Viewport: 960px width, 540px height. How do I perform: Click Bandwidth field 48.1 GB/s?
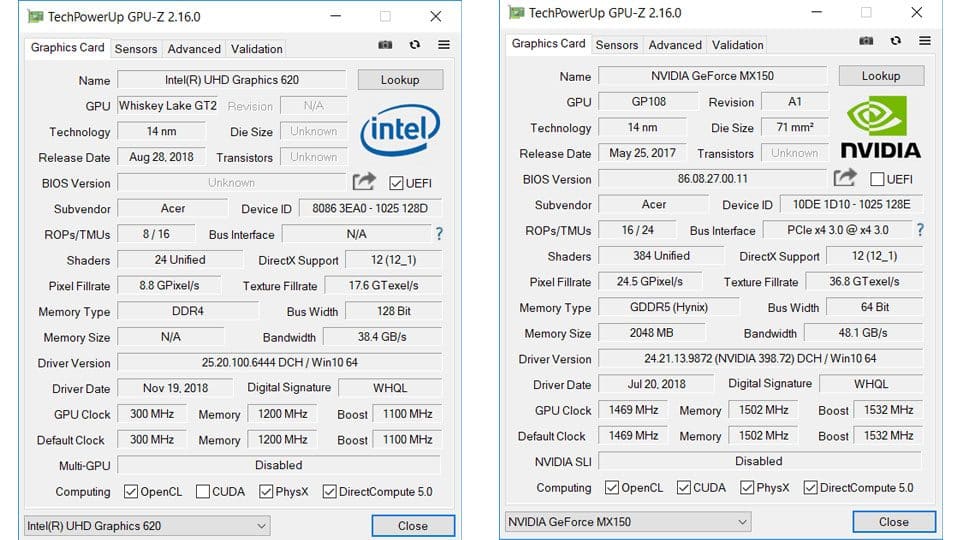pyautogui.click(x=863, y=333)
